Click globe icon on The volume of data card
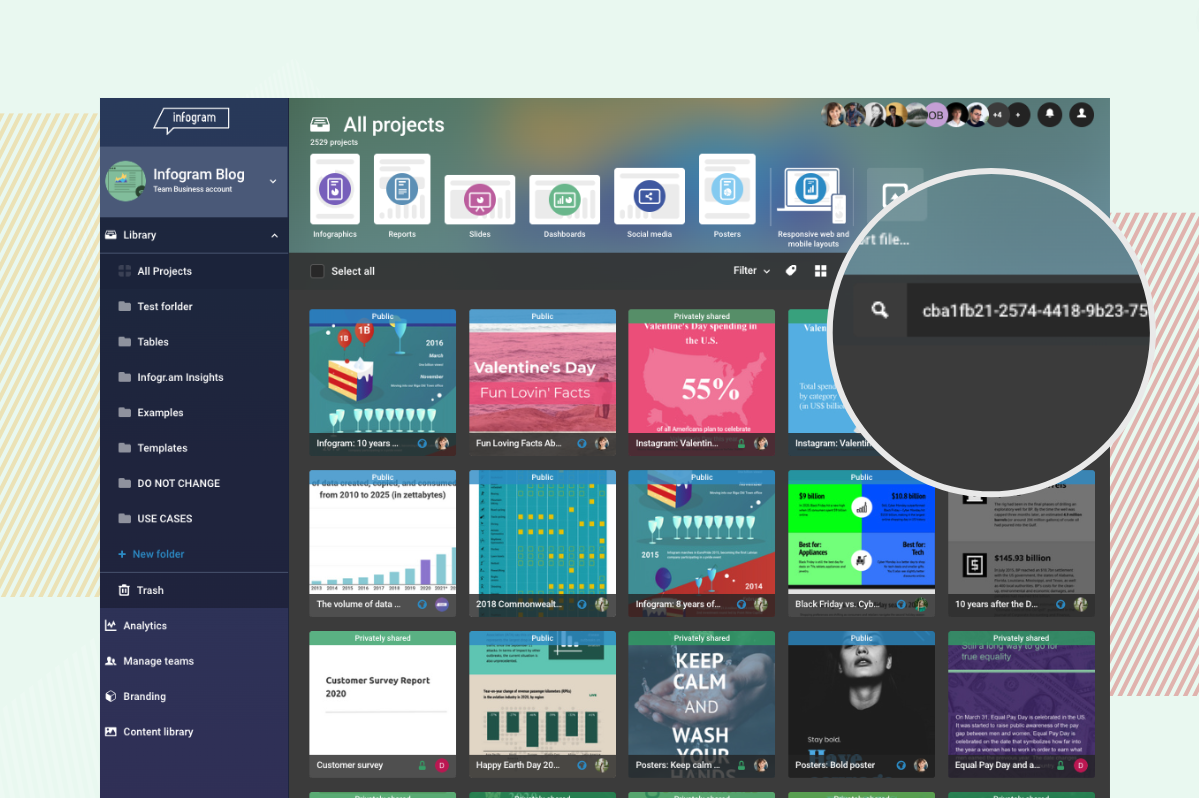Screen dimensions: 1199x798 tap(422, 604)
